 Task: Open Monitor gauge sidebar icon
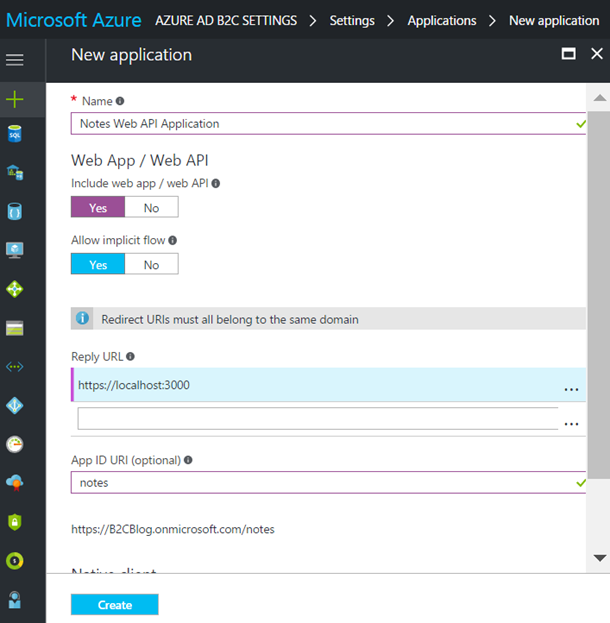pos(15,444)
